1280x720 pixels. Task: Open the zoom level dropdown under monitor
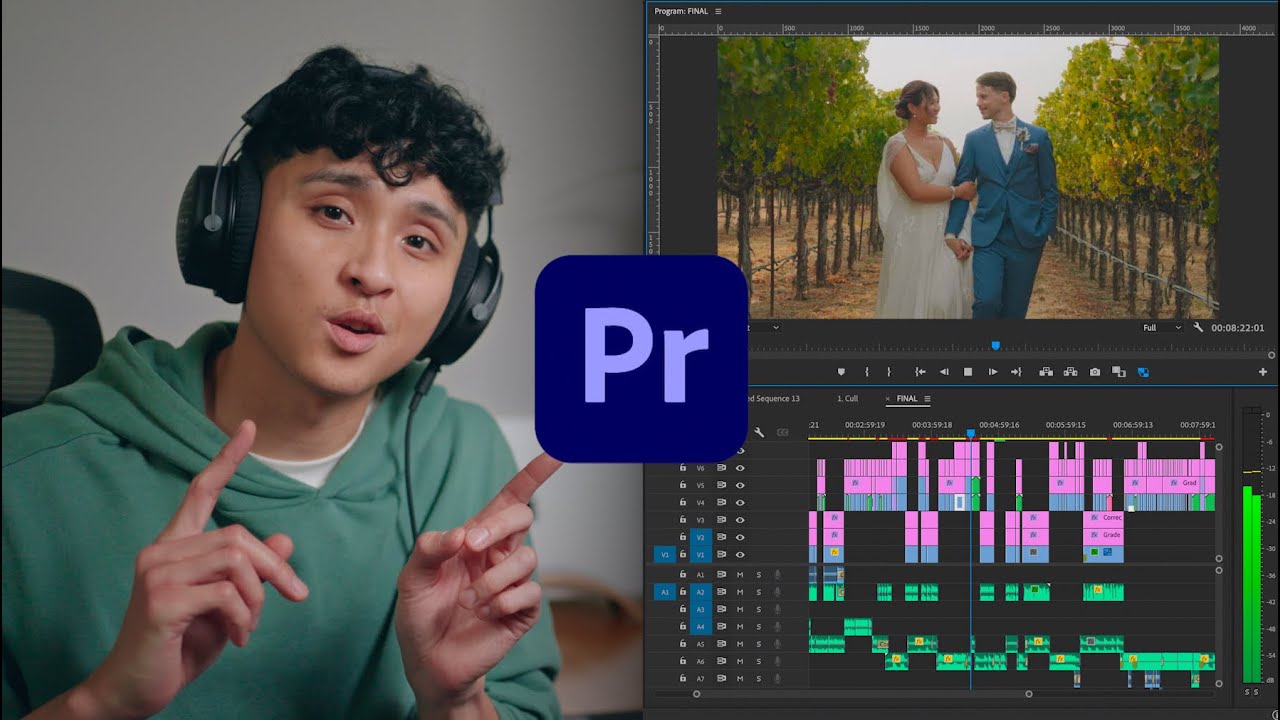[x=765, y=327]
